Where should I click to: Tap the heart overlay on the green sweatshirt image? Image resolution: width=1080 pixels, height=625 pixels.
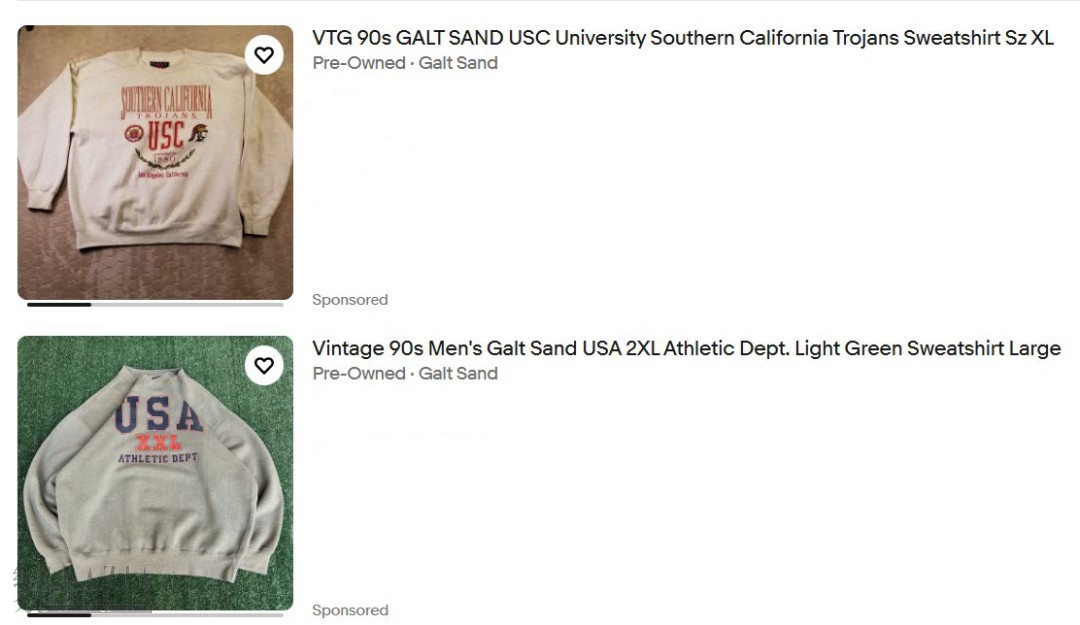264,365
